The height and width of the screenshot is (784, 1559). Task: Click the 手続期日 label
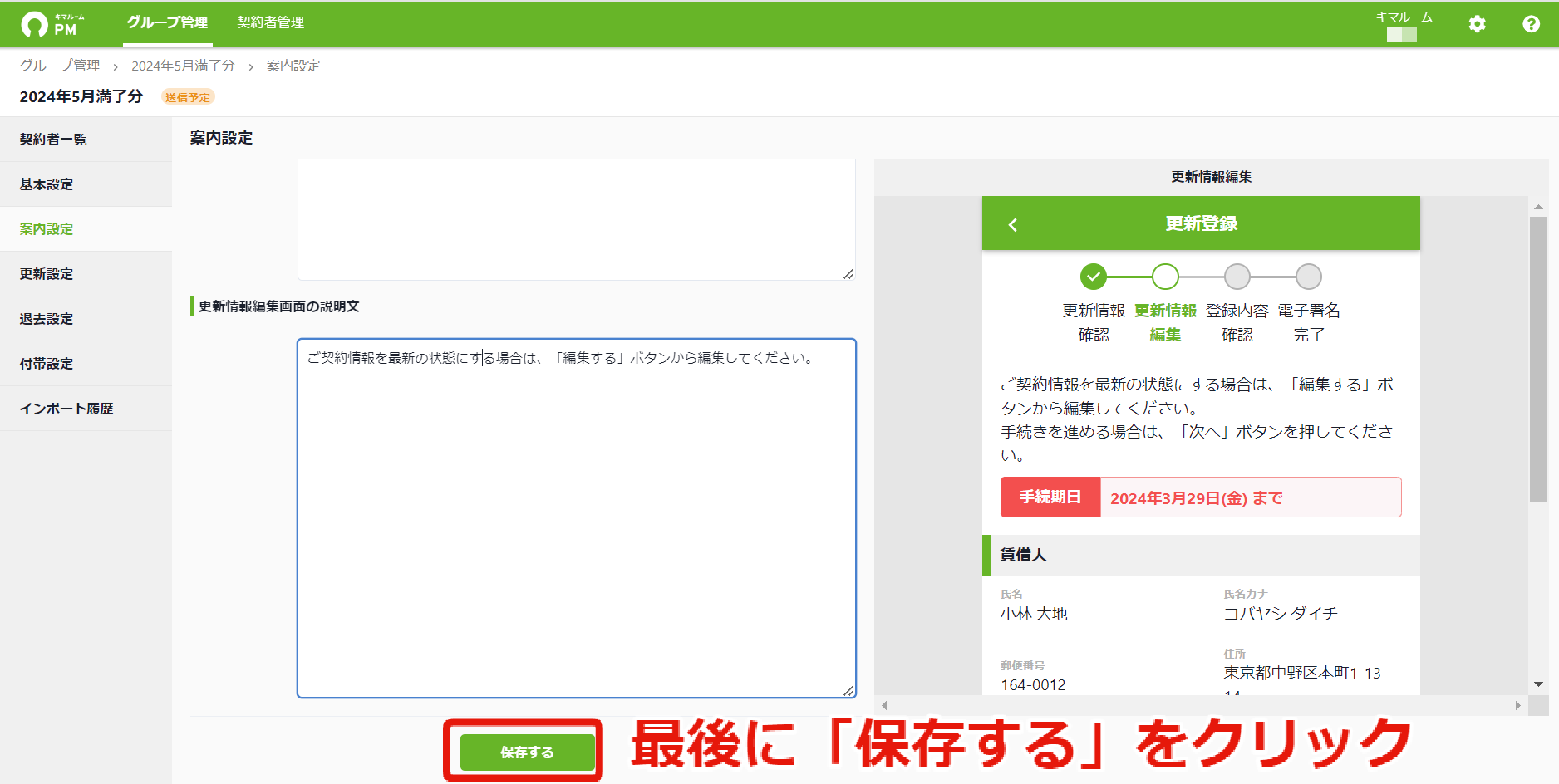(1050, 497)
